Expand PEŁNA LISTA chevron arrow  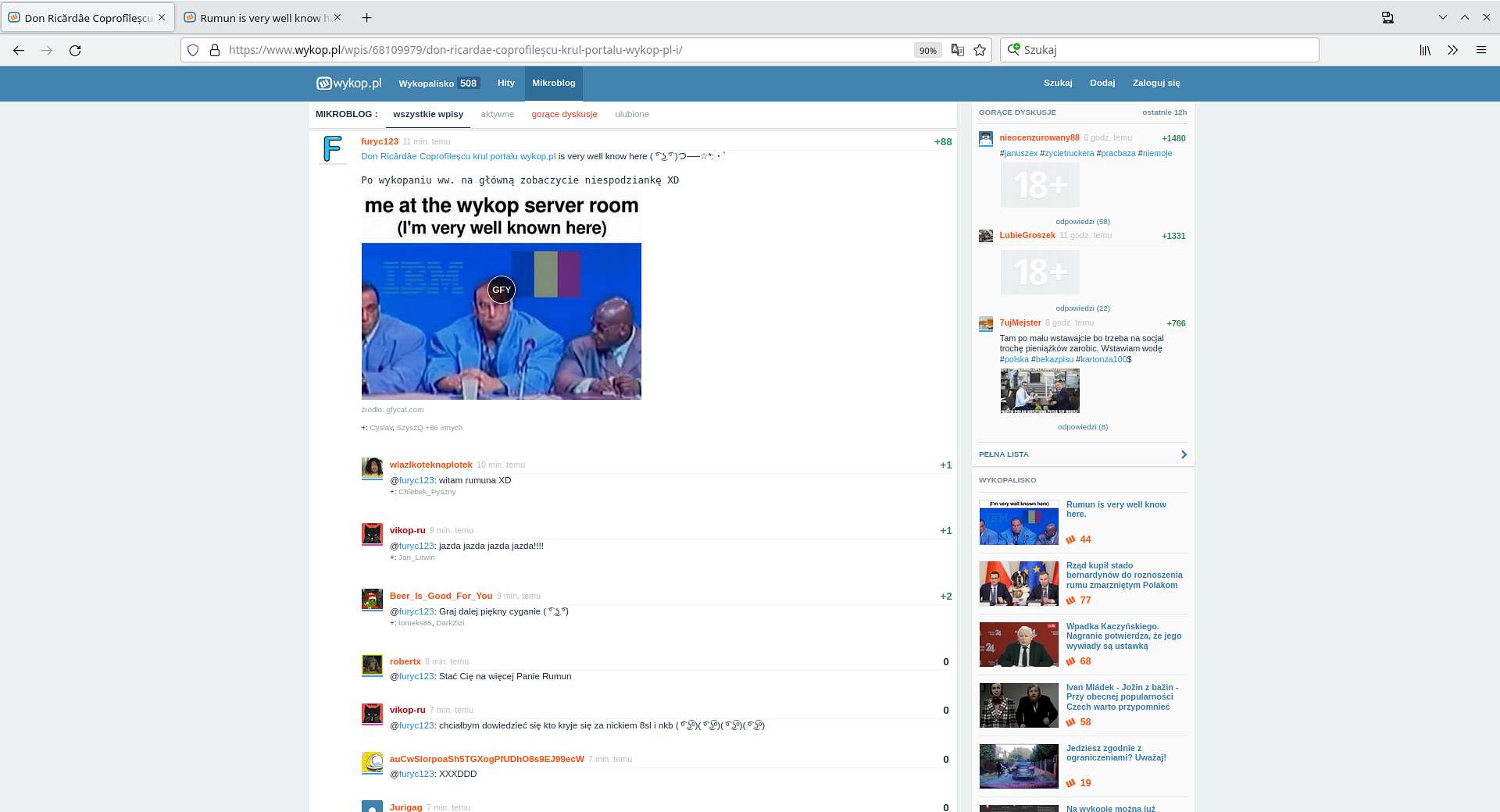[1184, 454]
